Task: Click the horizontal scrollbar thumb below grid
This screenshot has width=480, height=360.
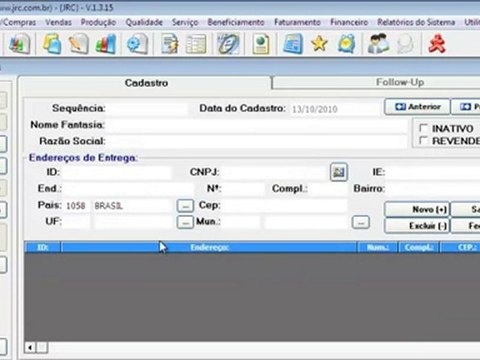Action: point(42,348)
